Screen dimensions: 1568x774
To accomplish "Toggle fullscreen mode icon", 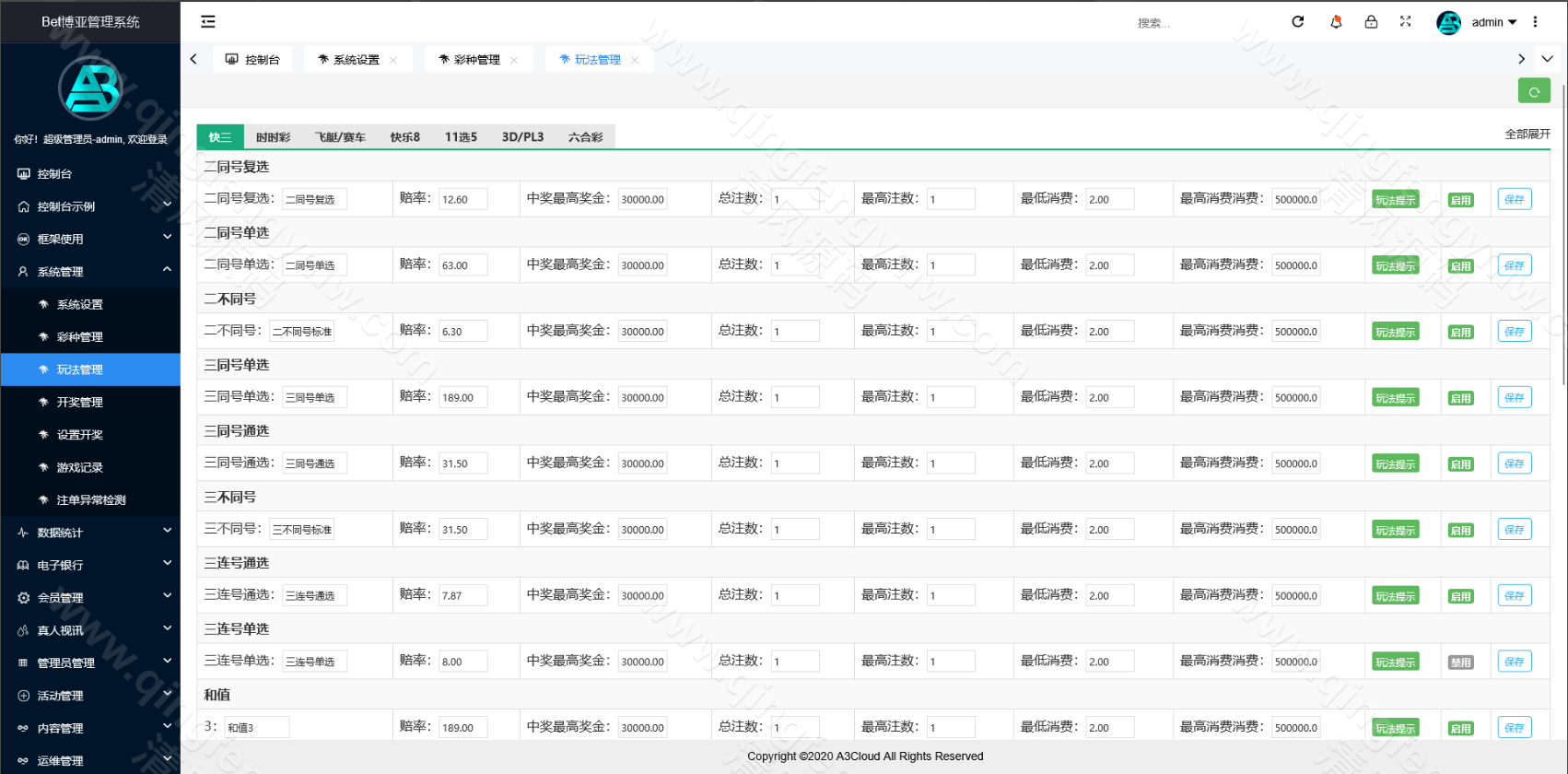I will 1406,21.
